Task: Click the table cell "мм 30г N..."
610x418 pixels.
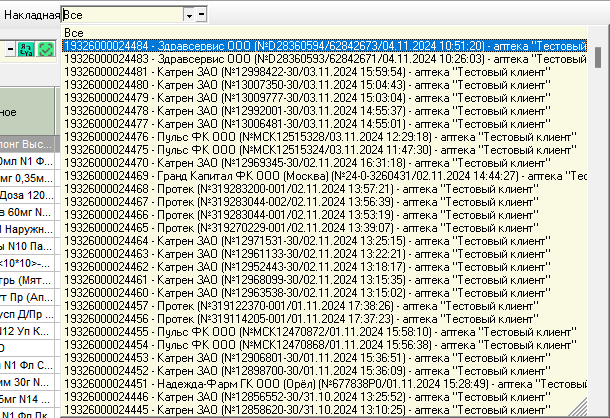Action: (x=27, y=382)
